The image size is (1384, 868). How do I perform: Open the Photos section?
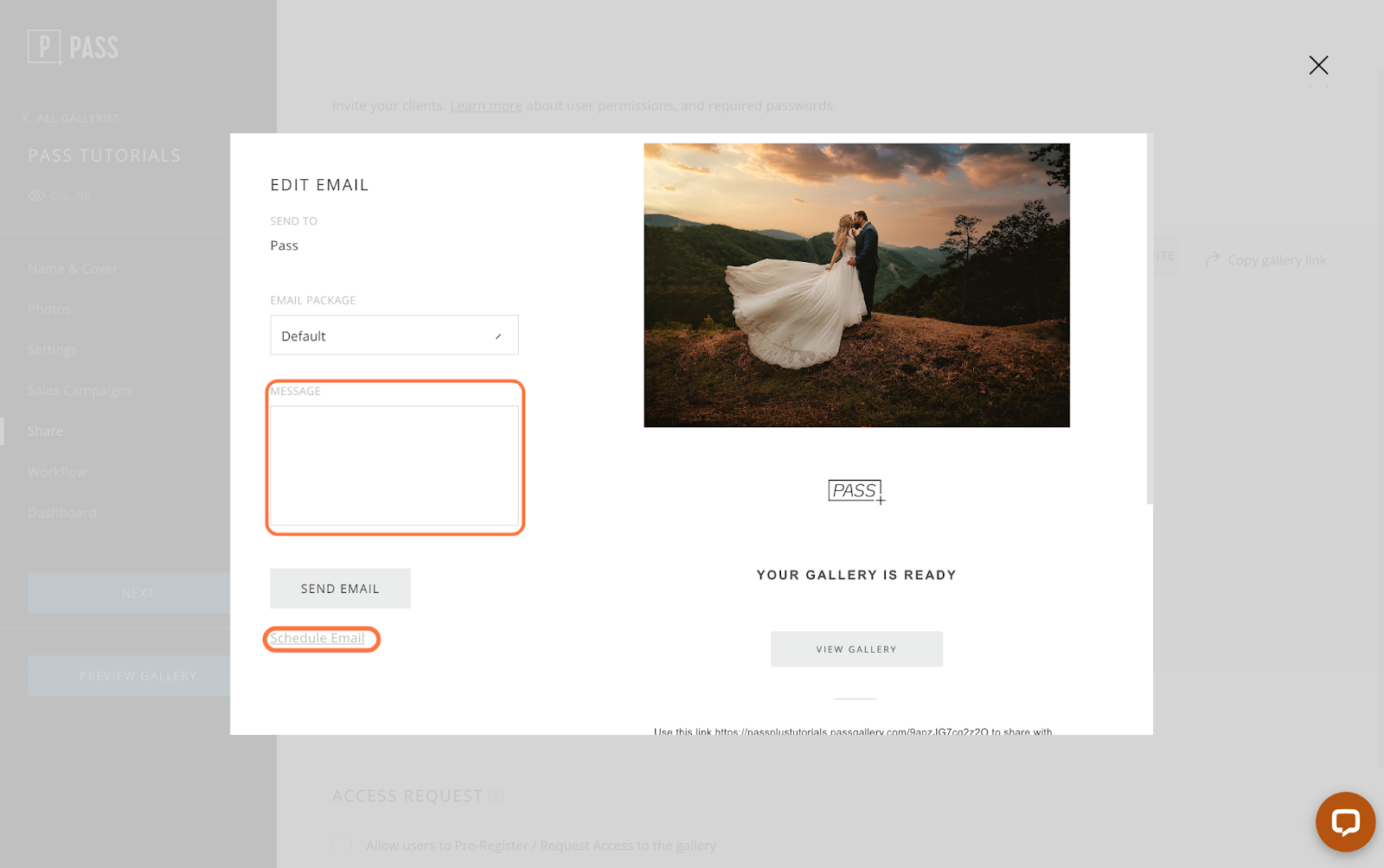click(x=49, y=310)
